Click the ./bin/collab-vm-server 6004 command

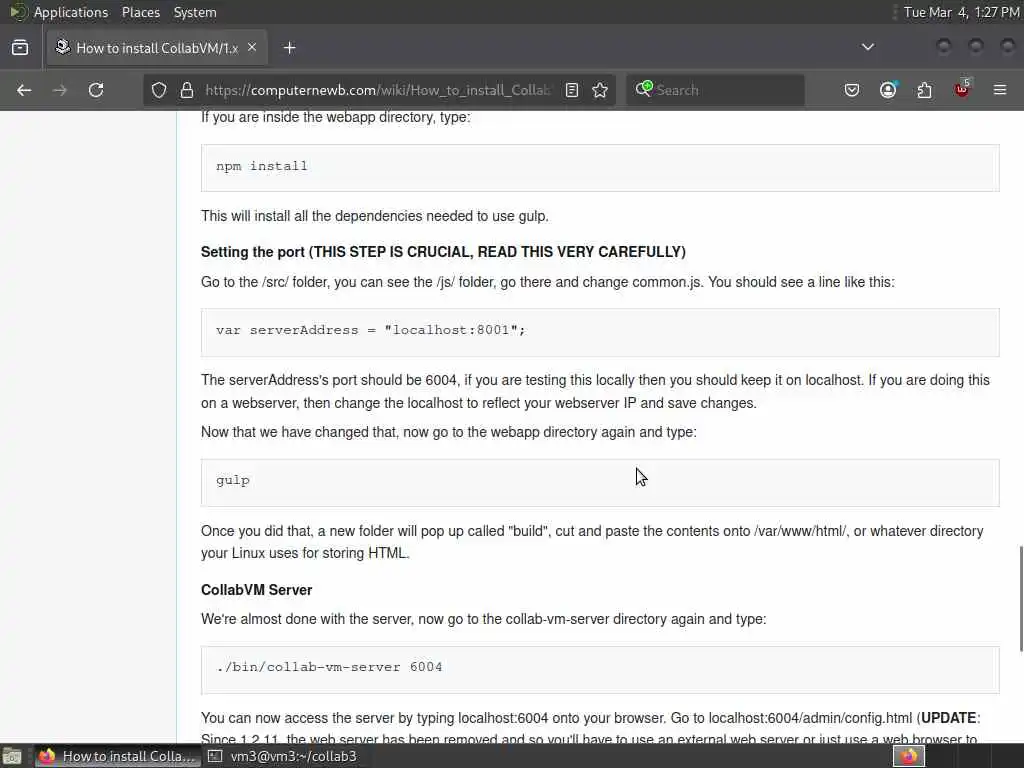pos(329,667)
